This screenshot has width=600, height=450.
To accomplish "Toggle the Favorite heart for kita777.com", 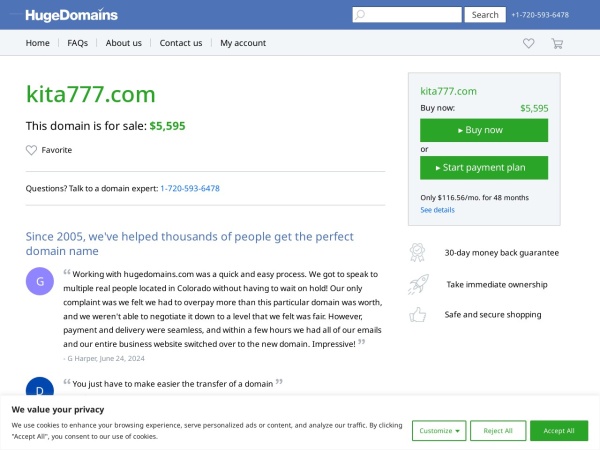I will click(31, 150).
